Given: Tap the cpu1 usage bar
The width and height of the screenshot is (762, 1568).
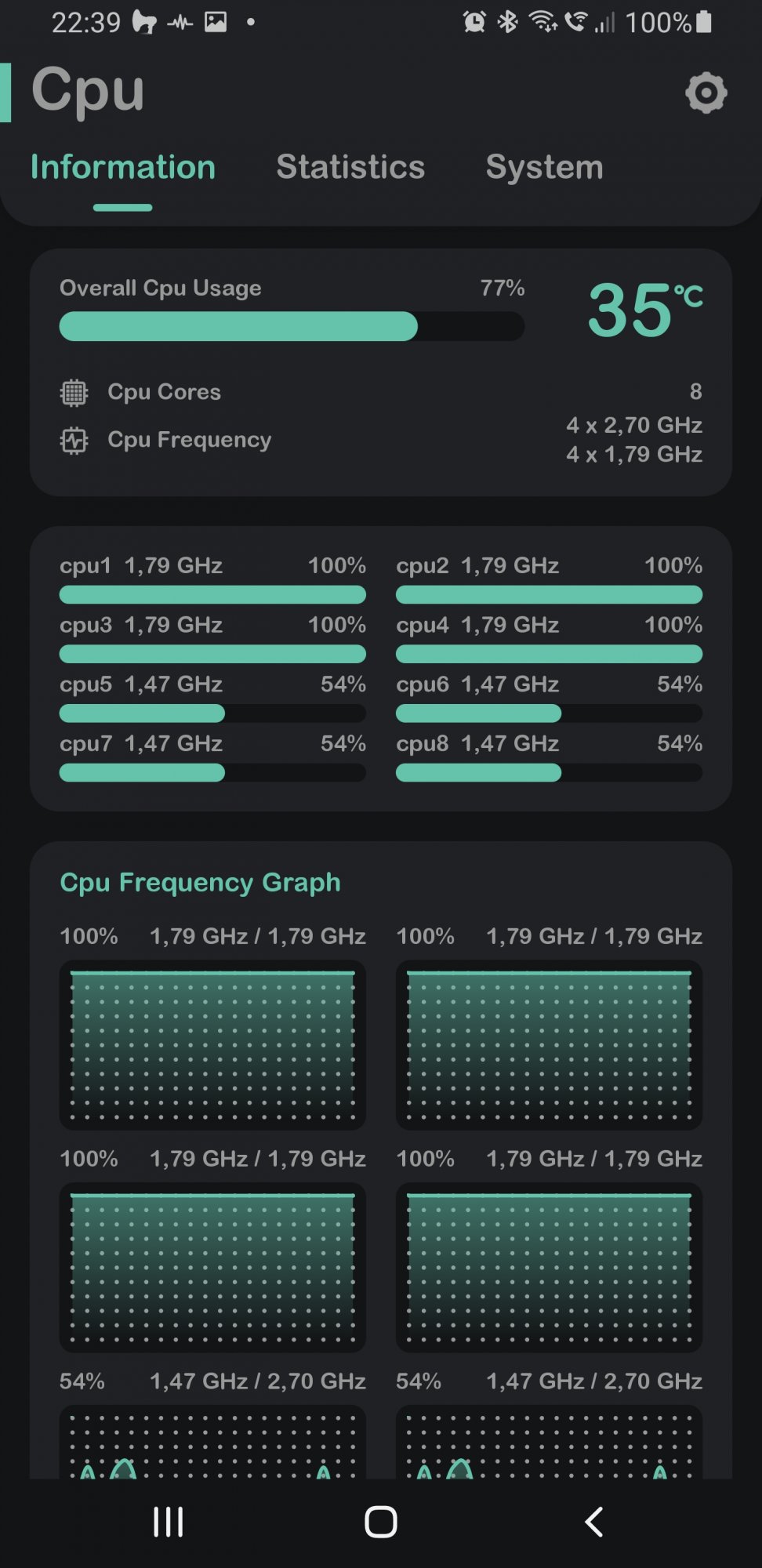Looking at the screenshot, I should tap(212, 595).
